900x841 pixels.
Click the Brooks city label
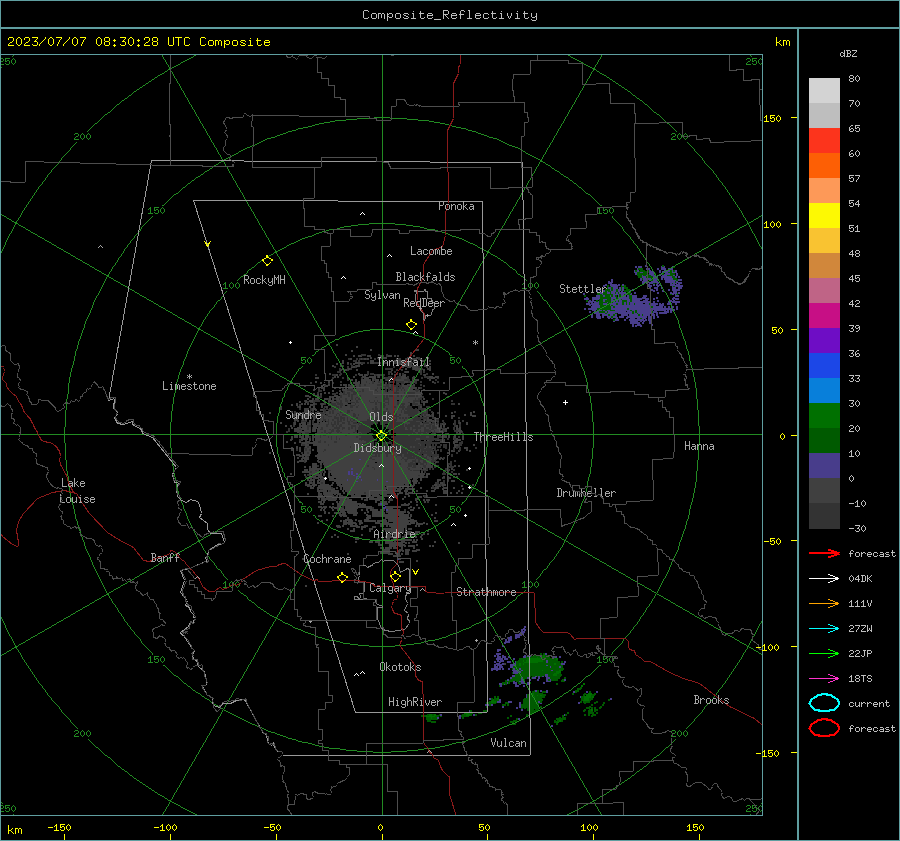coord(711,700)
